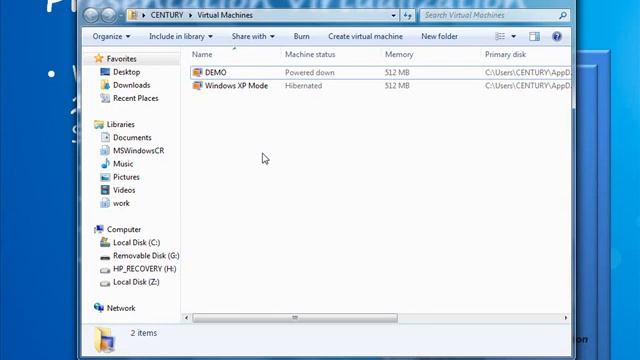Click CENTURY in the address breadcrumb
640x360 pixels.
[x=167, y=15]
